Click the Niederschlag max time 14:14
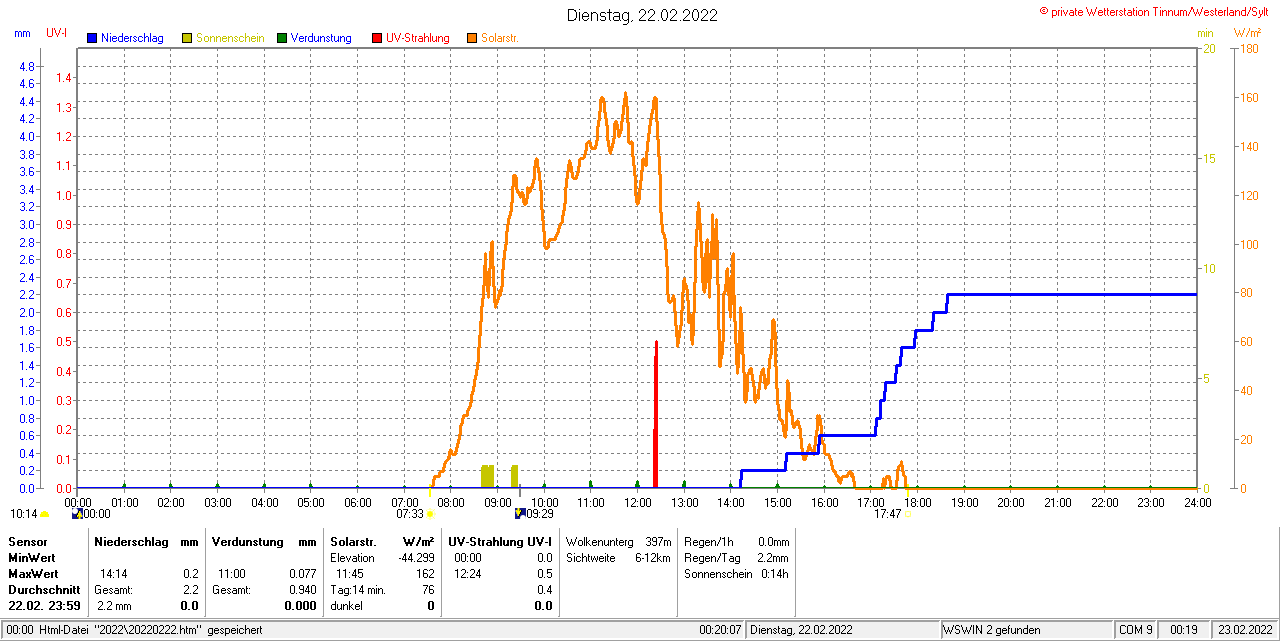 114,574
